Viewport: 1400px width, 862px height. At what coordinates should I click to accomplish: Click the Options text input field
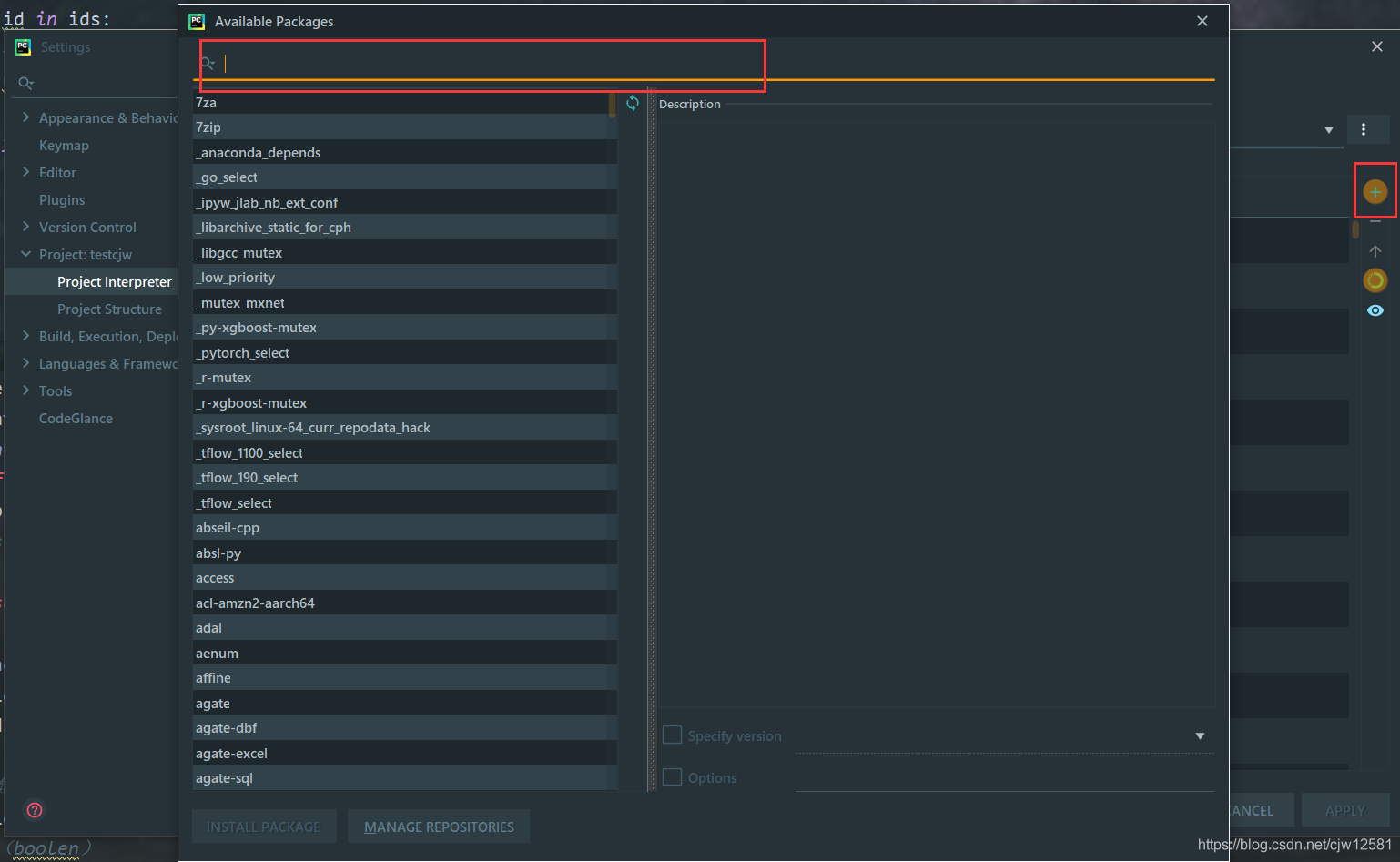1005,777
